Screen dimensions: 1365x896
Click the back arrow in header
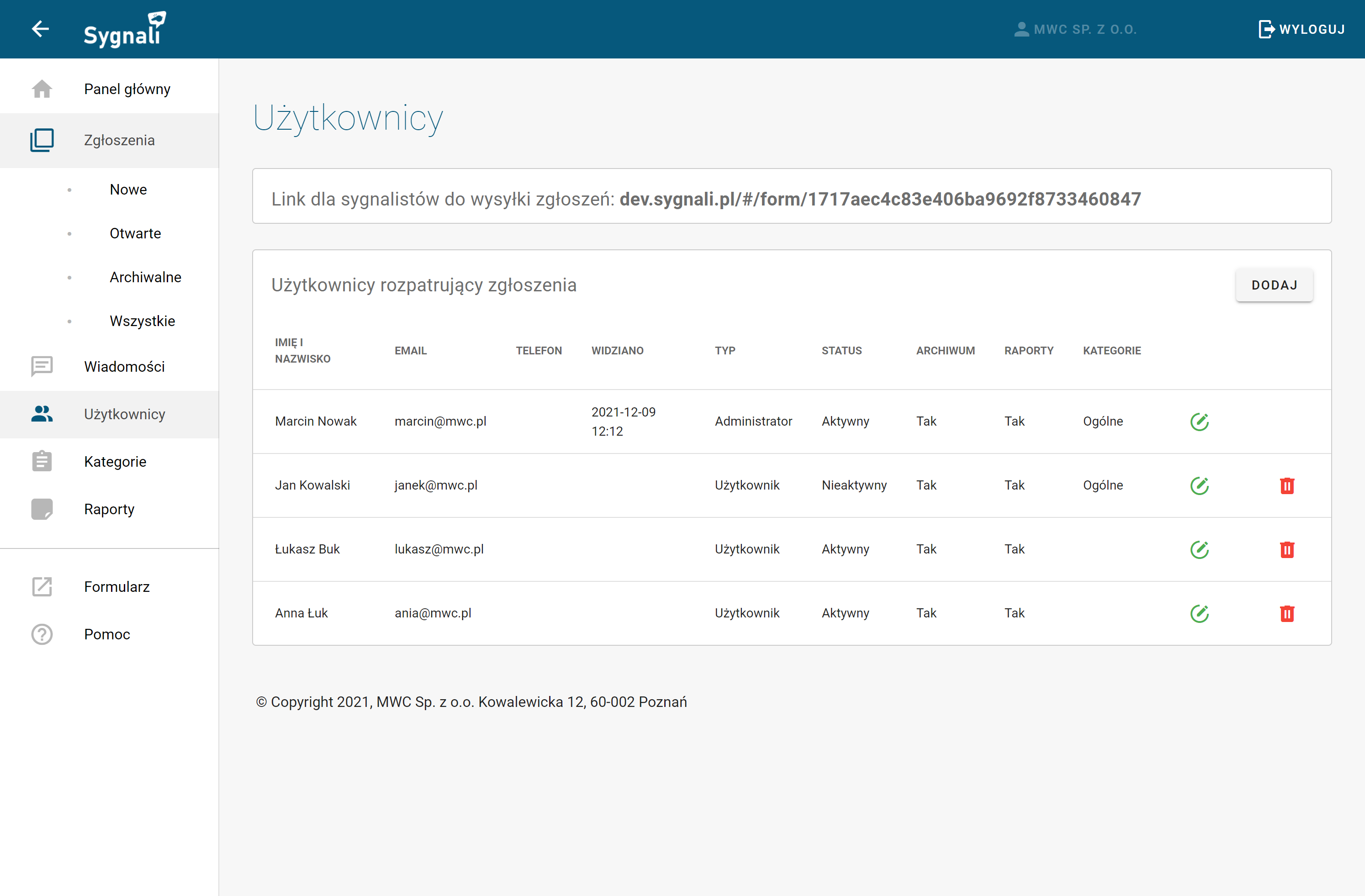tap(40, 29)
